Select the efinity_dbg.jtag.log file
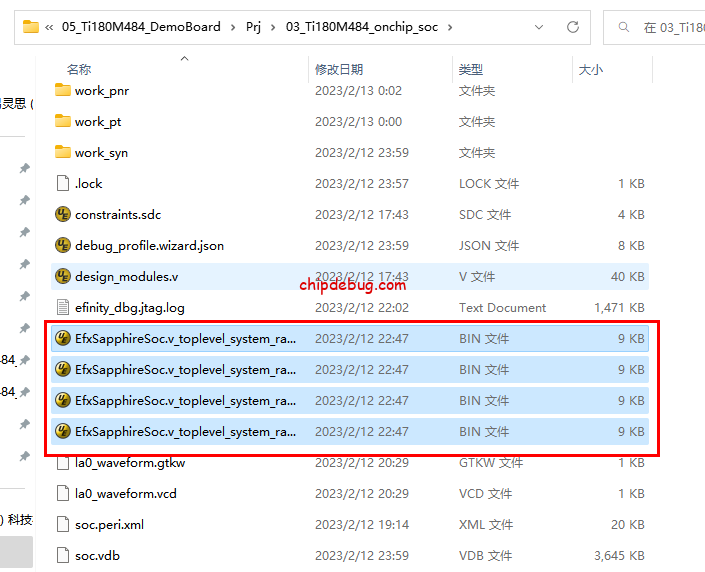 130,308
